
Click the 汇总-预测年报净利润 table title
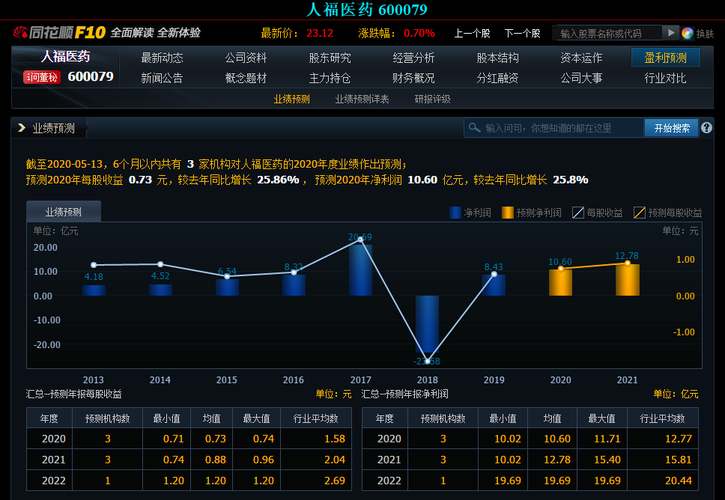pyautogui.click(x=405, y=394)
